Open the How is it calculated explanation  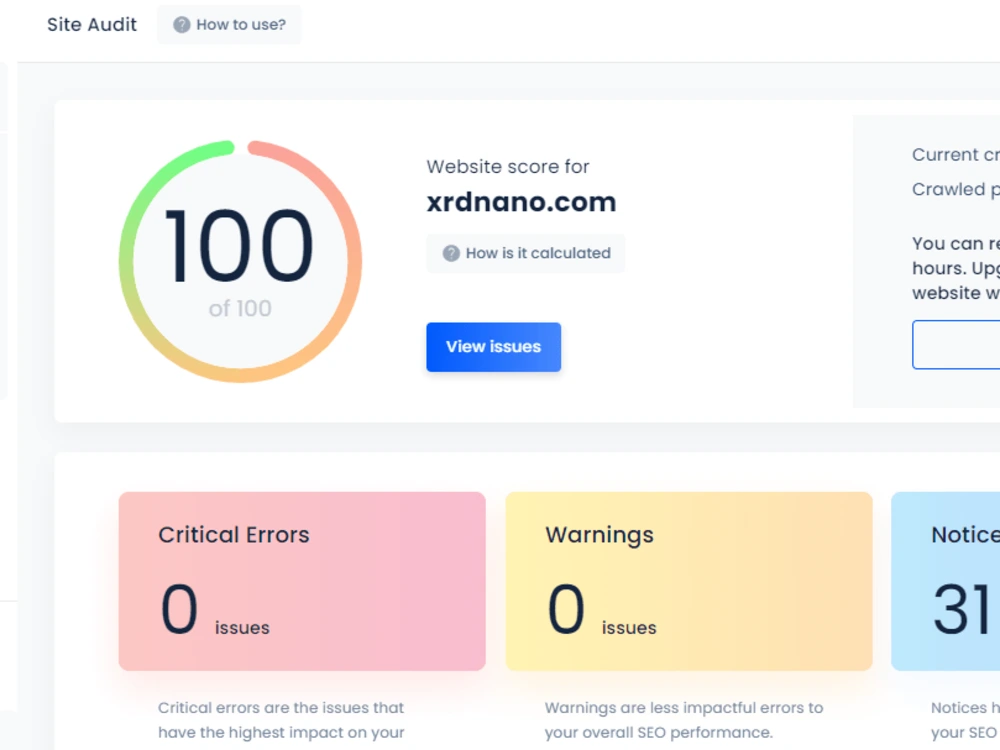click(526, 253)
